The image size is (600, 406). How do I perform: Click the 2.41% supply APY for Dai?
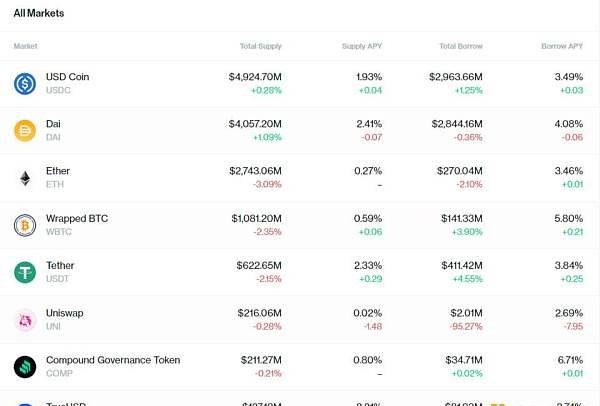(369, 124)
